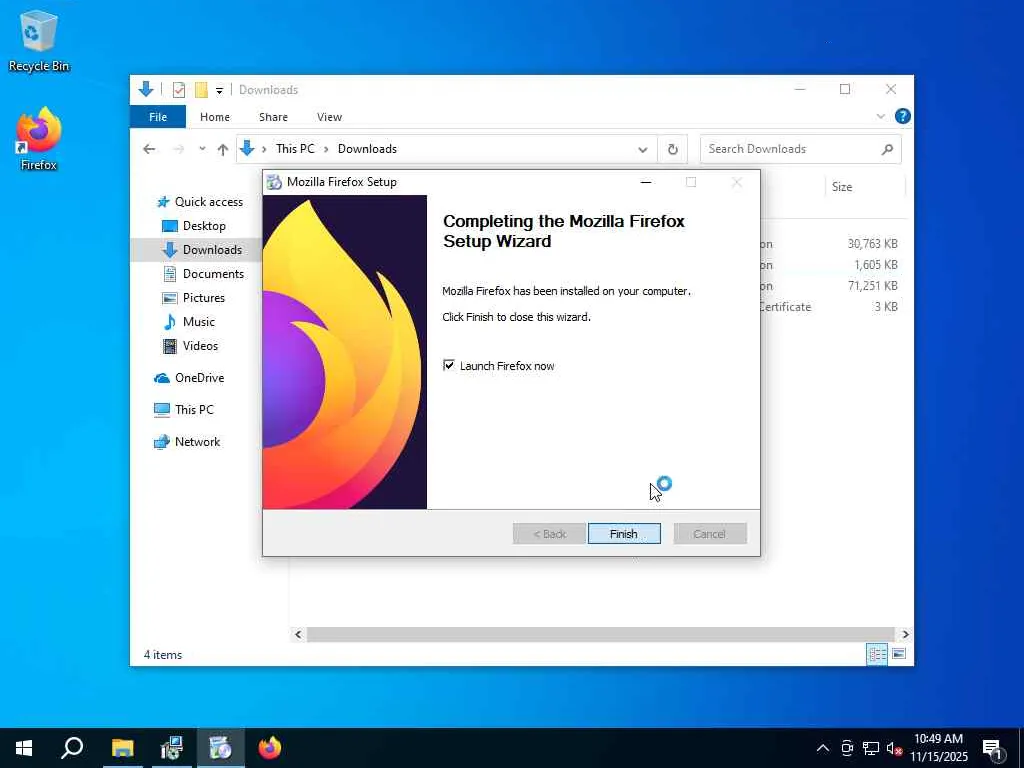Launch Firefox from the taskbar
Screen dimensions: 1024x768
270,748
